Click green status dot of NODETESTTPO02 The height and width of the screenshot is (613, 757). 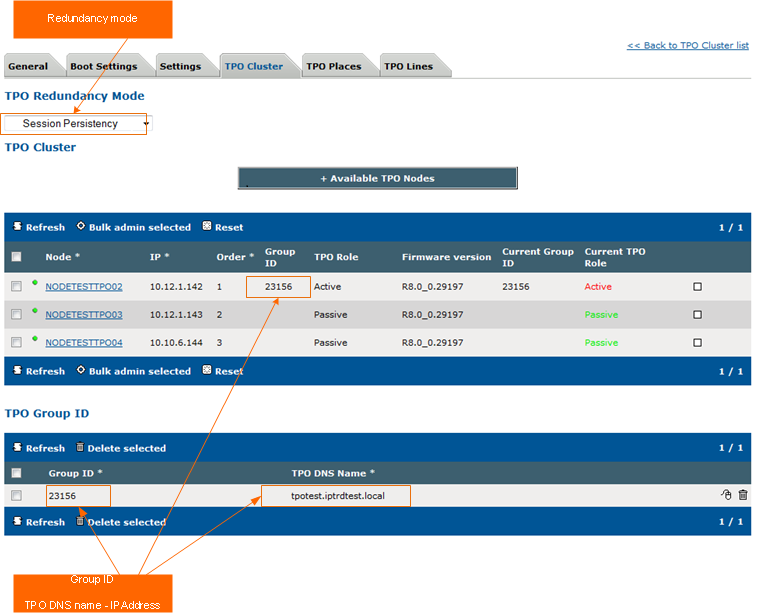pos(35,282)
